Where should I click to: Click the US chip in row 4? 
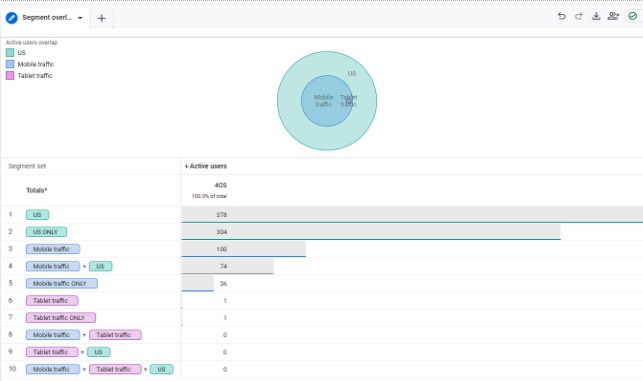(x=100, y=266)
